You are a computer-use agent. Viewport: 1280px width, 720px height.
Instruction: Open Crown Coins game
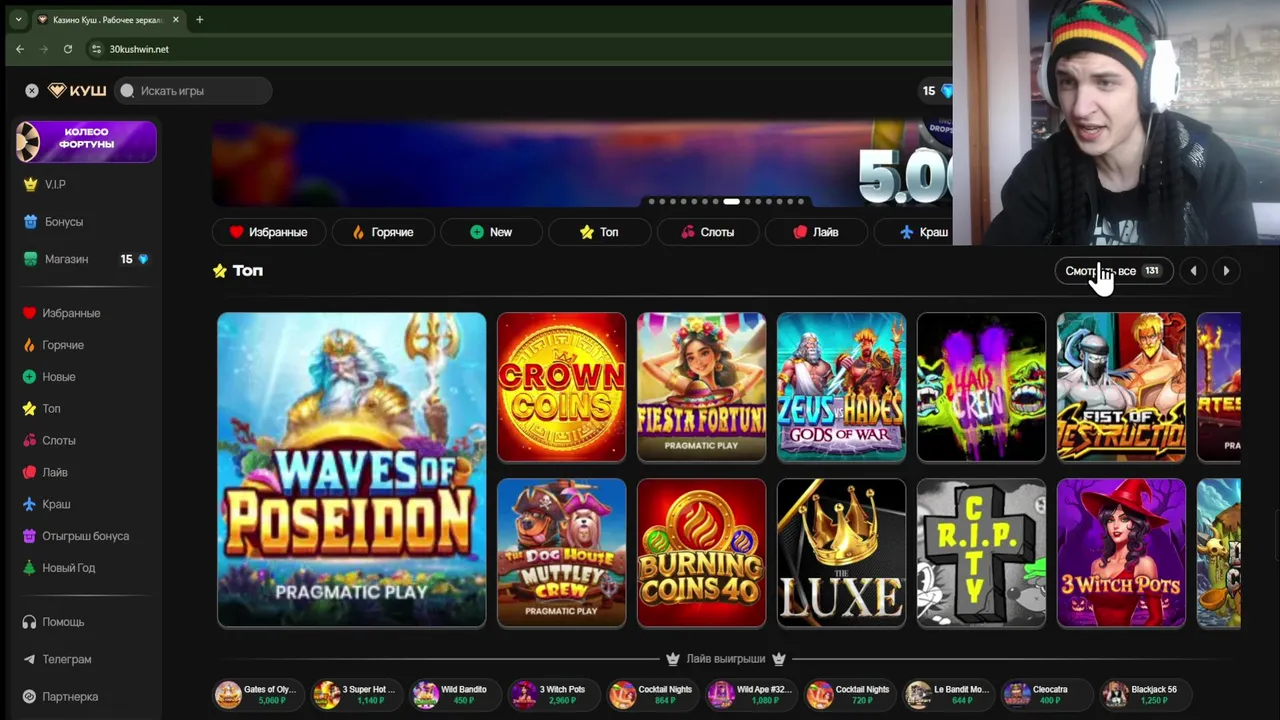click(x=561, y=387)
